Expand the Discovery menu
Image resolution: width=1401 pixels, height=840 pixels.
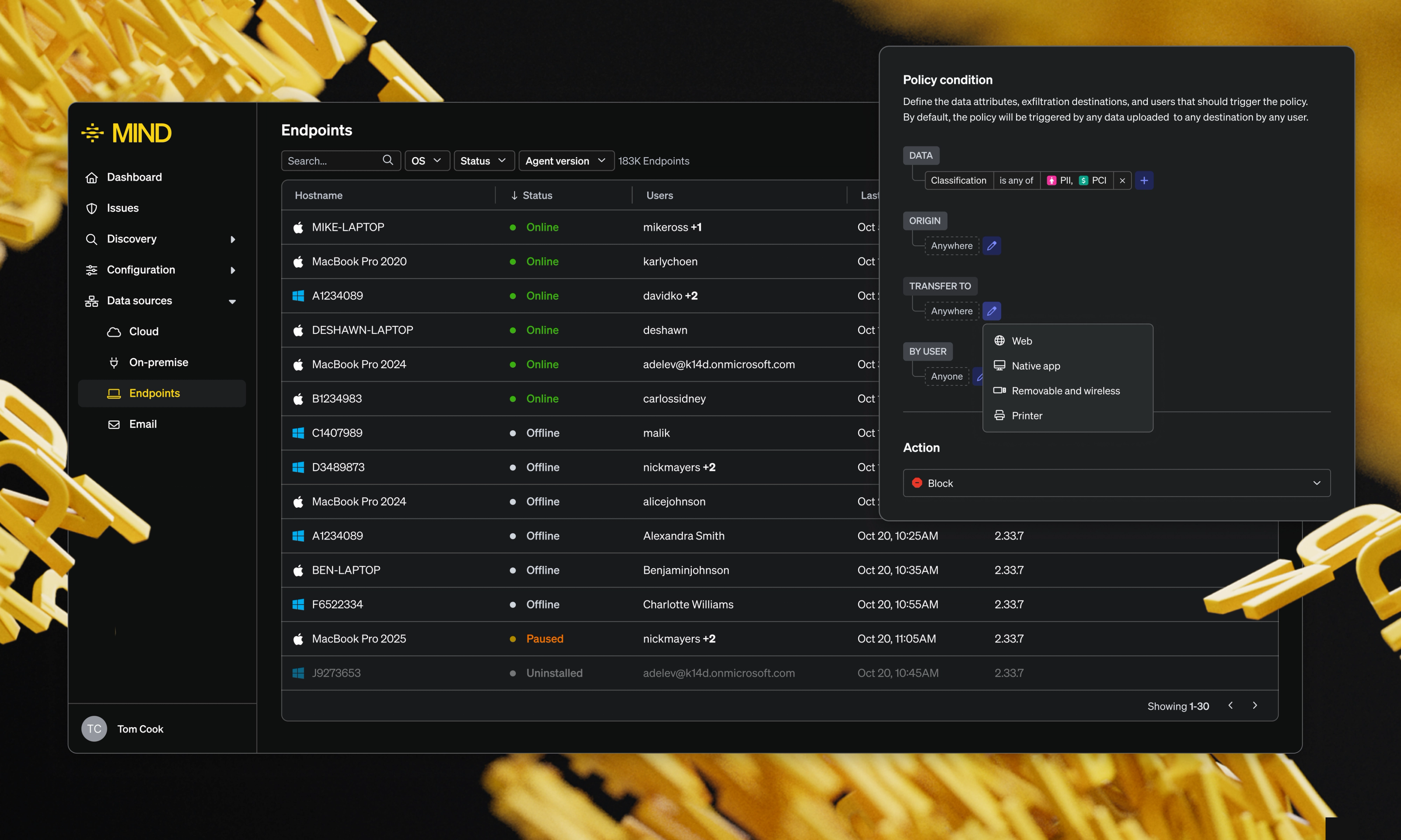pyautogui.click(x=232, y=239)
